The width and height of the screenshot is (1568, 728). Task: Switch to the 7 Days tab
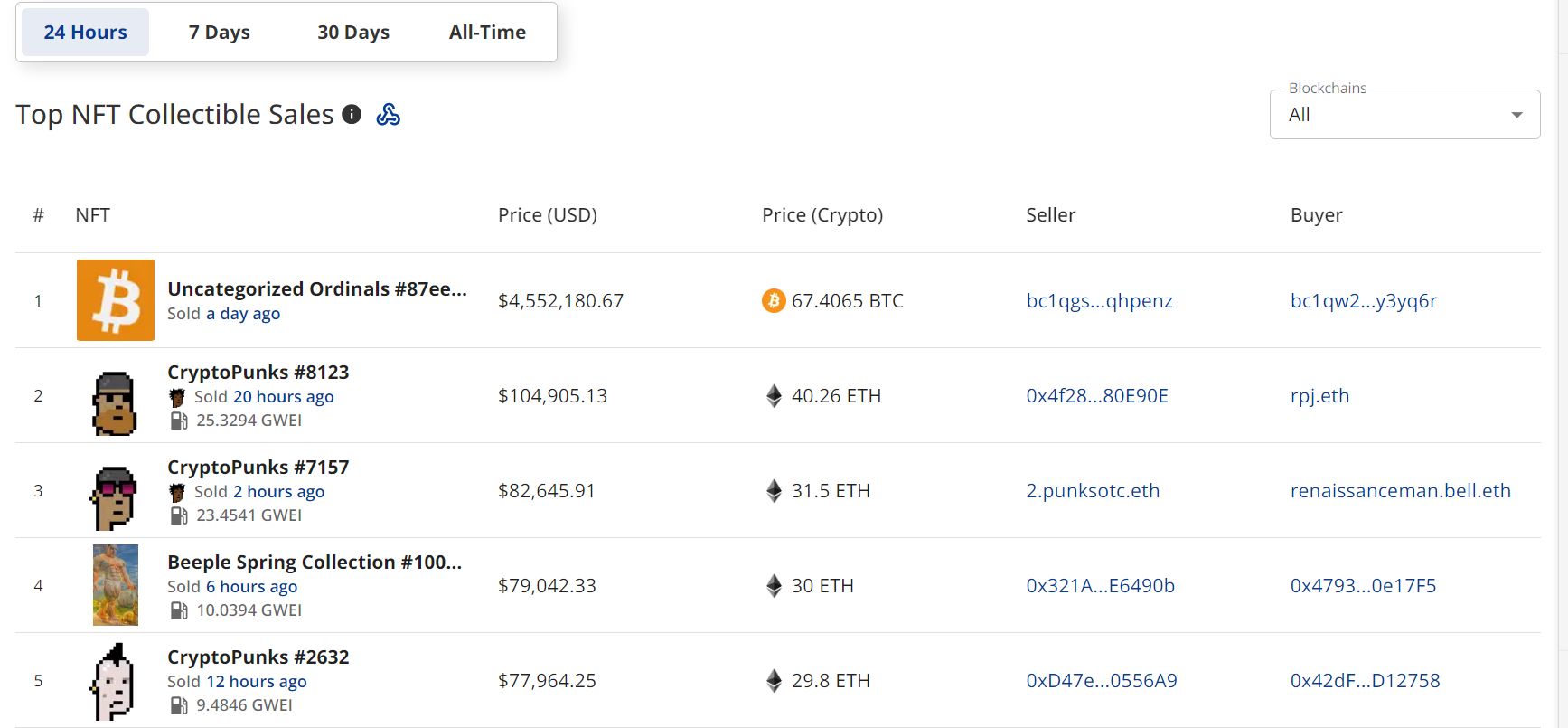tap(219, 33)
